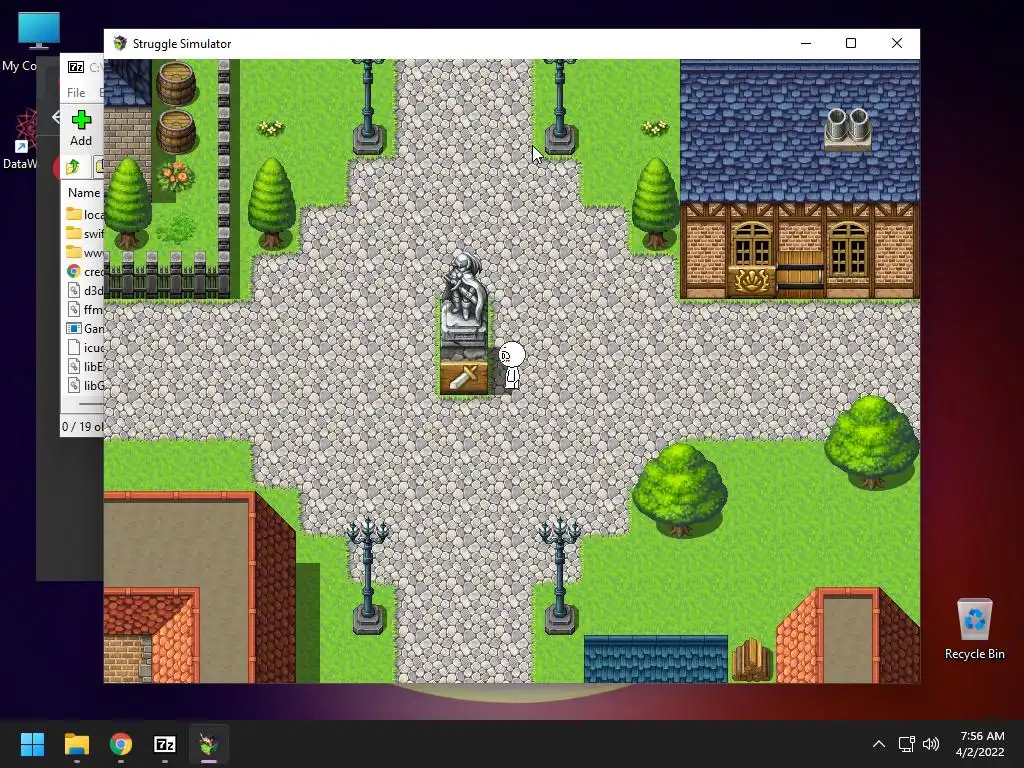Click the 7-Zip window's 7z title icon

[x=76, y=67]
